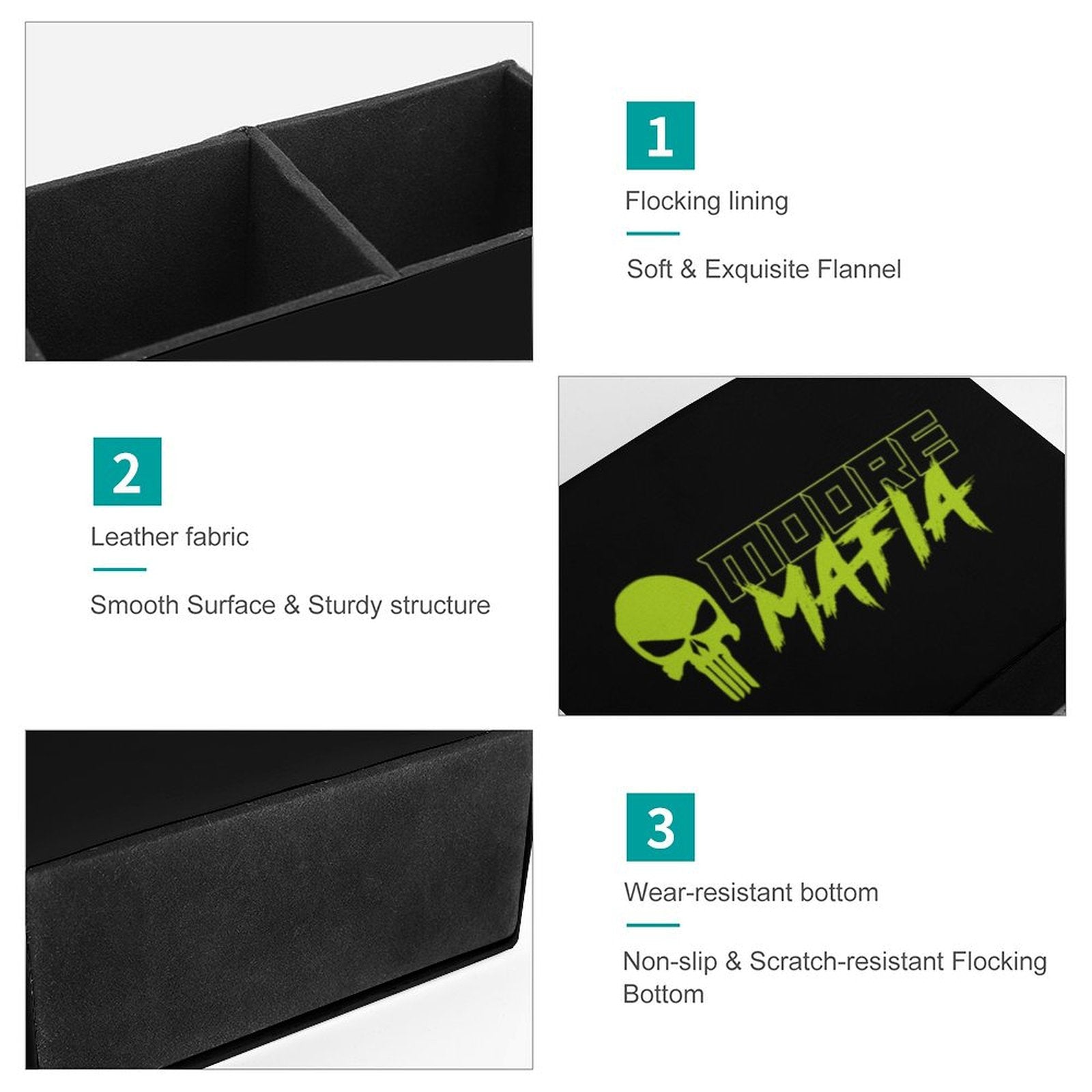
Task: Click Non-slip & Scratch-resistant Flocking Bottom text
Action: pos(835,977)
